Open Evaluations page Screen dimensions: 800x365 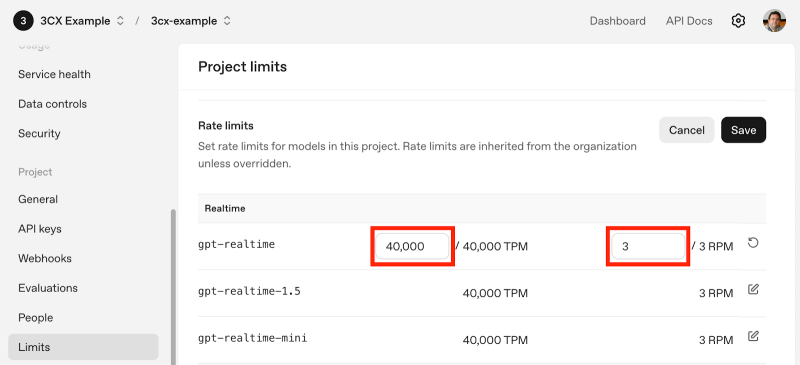point(48,288)
